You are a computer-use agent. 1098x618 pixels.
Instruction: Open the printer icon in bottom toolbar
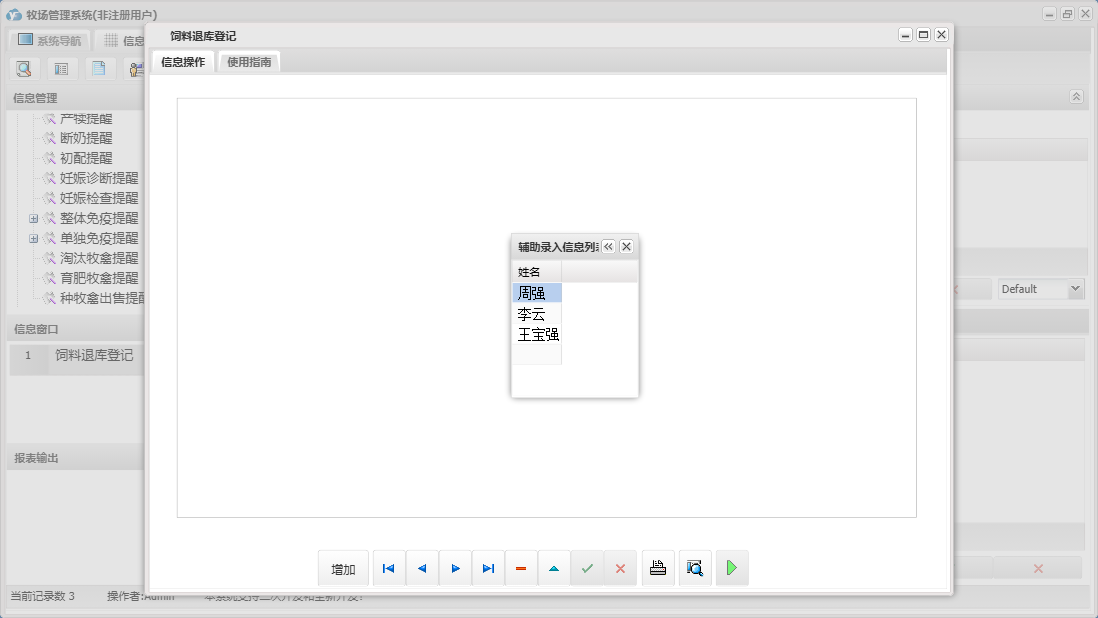658,568
